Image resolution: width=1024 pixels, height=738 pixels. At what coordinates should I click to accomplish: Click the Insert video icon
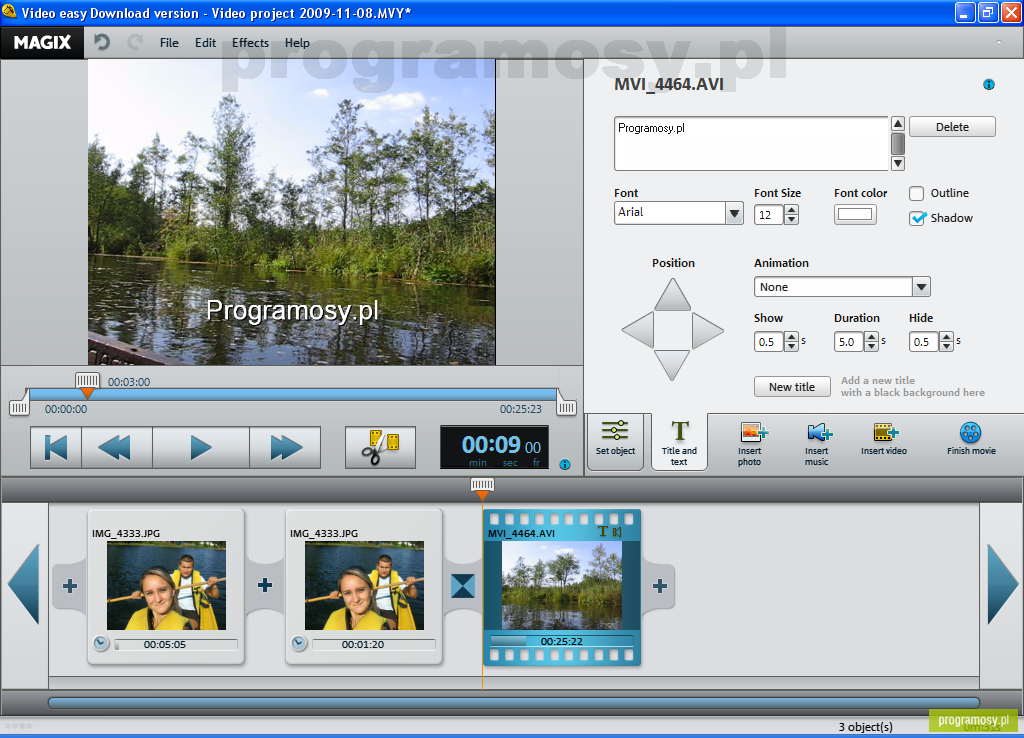point(886,432)
